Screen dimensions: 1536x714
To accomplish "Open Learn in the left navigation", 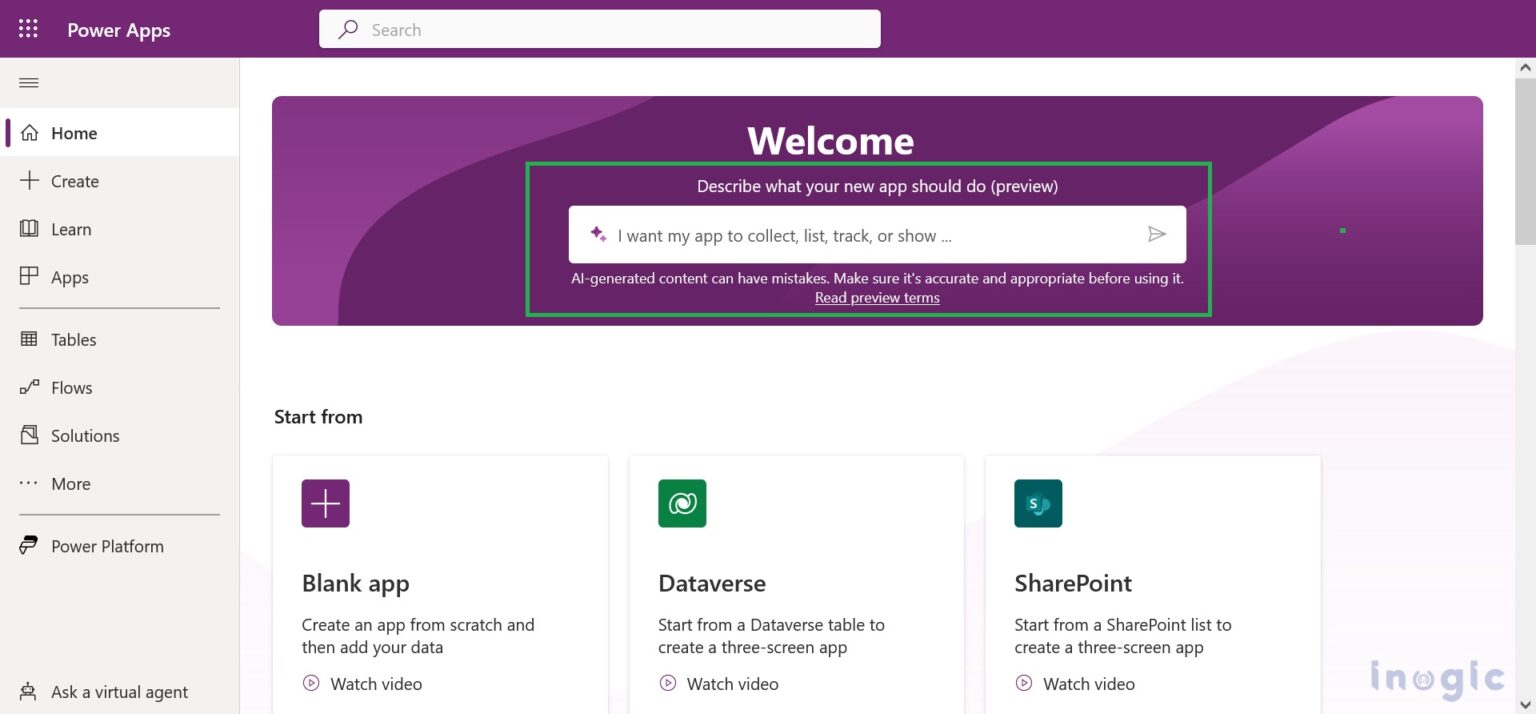I will coord(70,229).
